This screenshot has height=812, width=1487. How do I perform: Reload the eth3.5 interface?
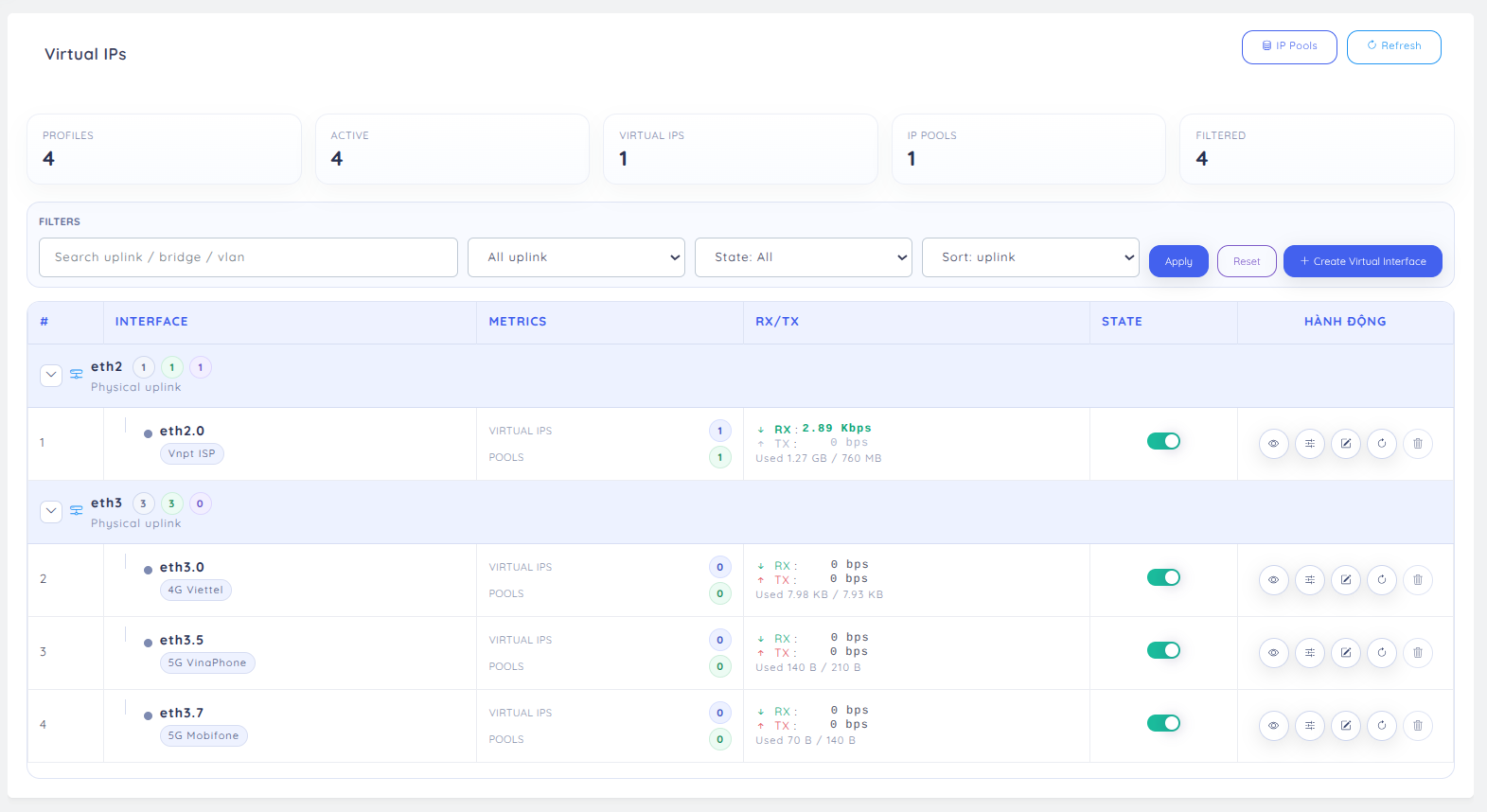(1381, 652)
